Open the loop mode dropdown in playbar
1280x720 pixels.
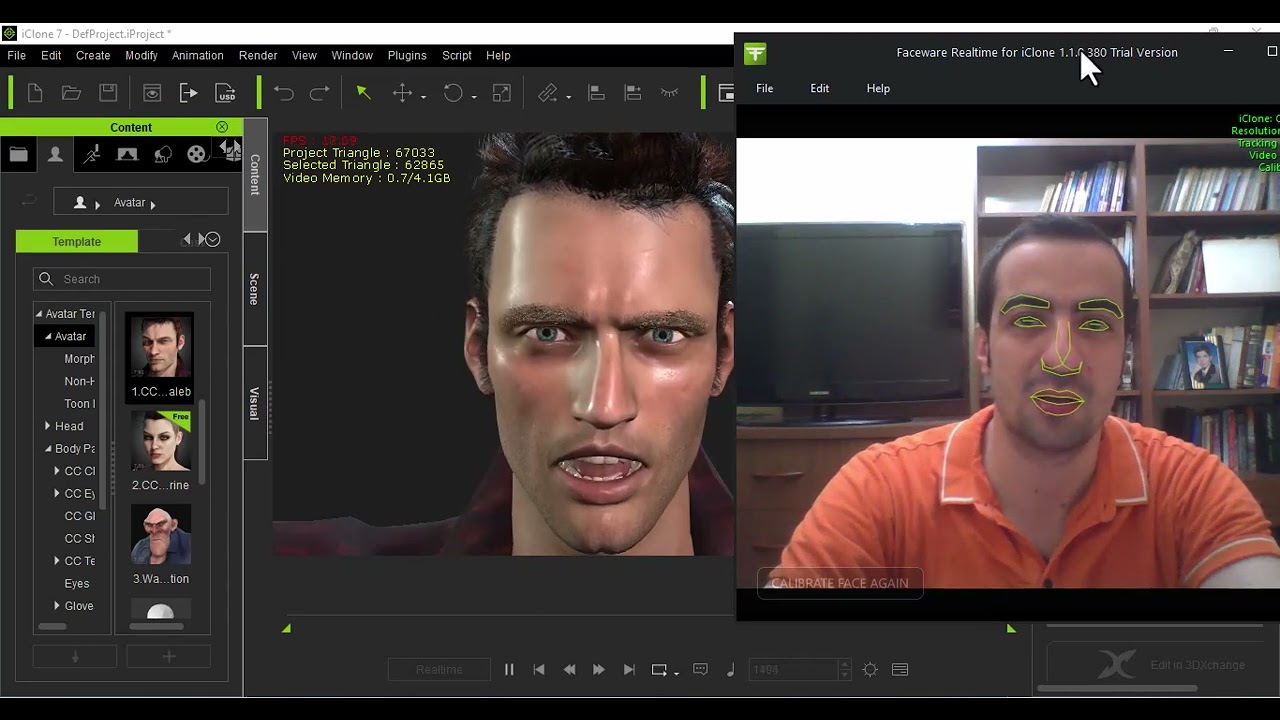[677, 673]
